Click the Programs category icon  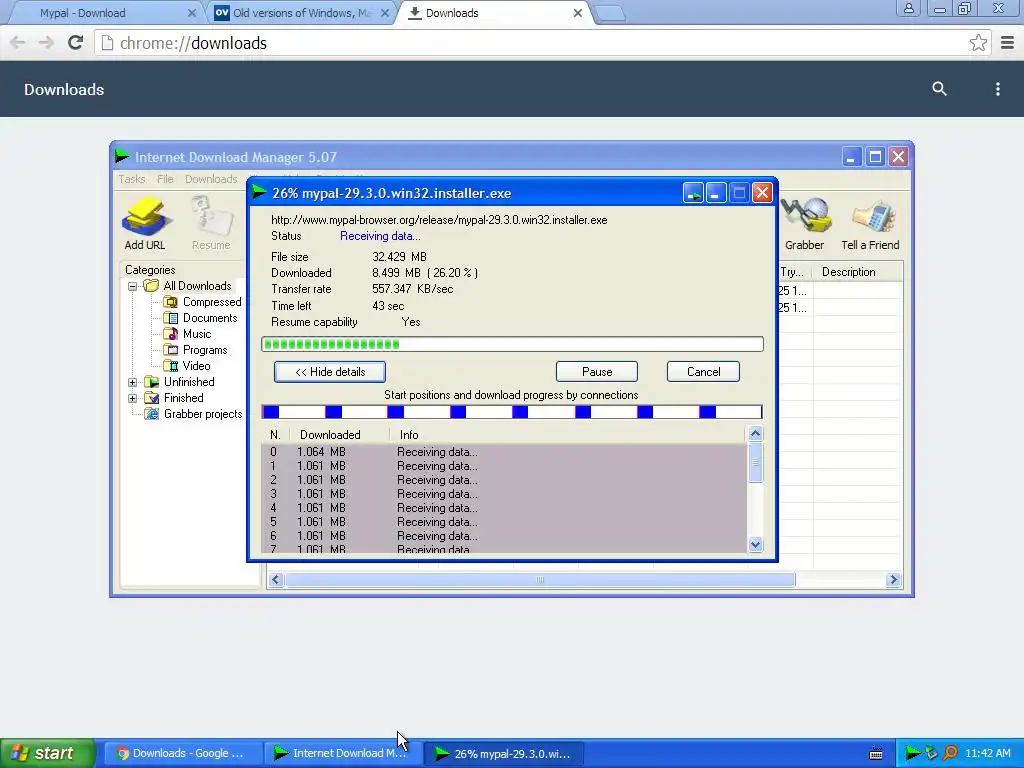point(170,350)
